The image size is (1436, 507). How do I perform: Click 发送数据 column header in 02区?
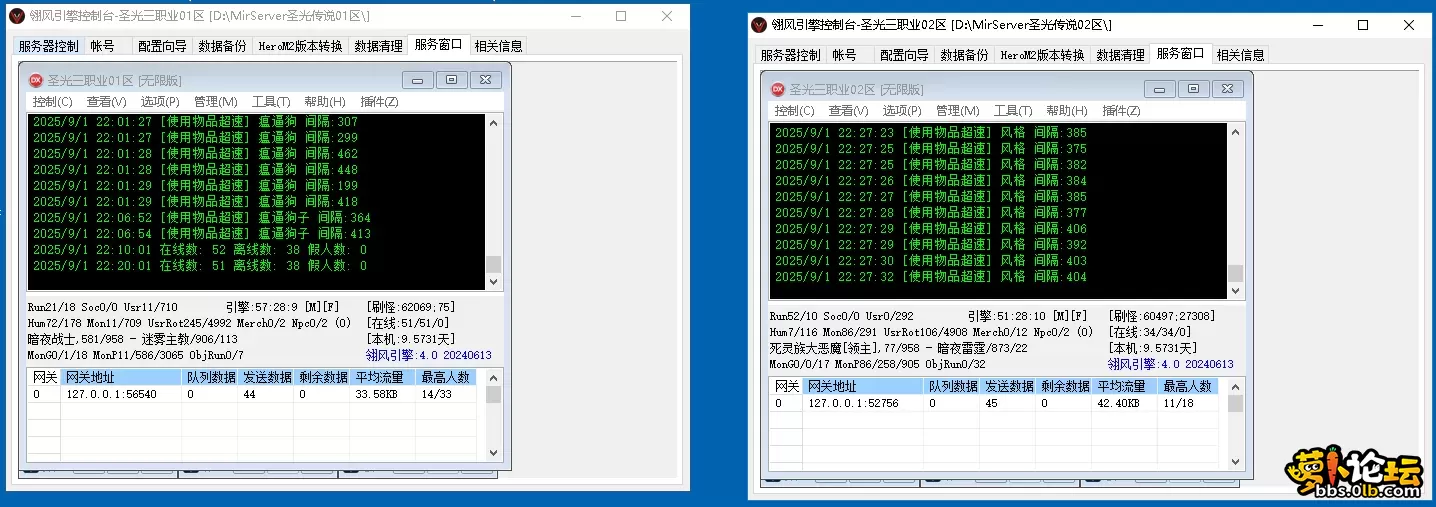coord(1008,386)
